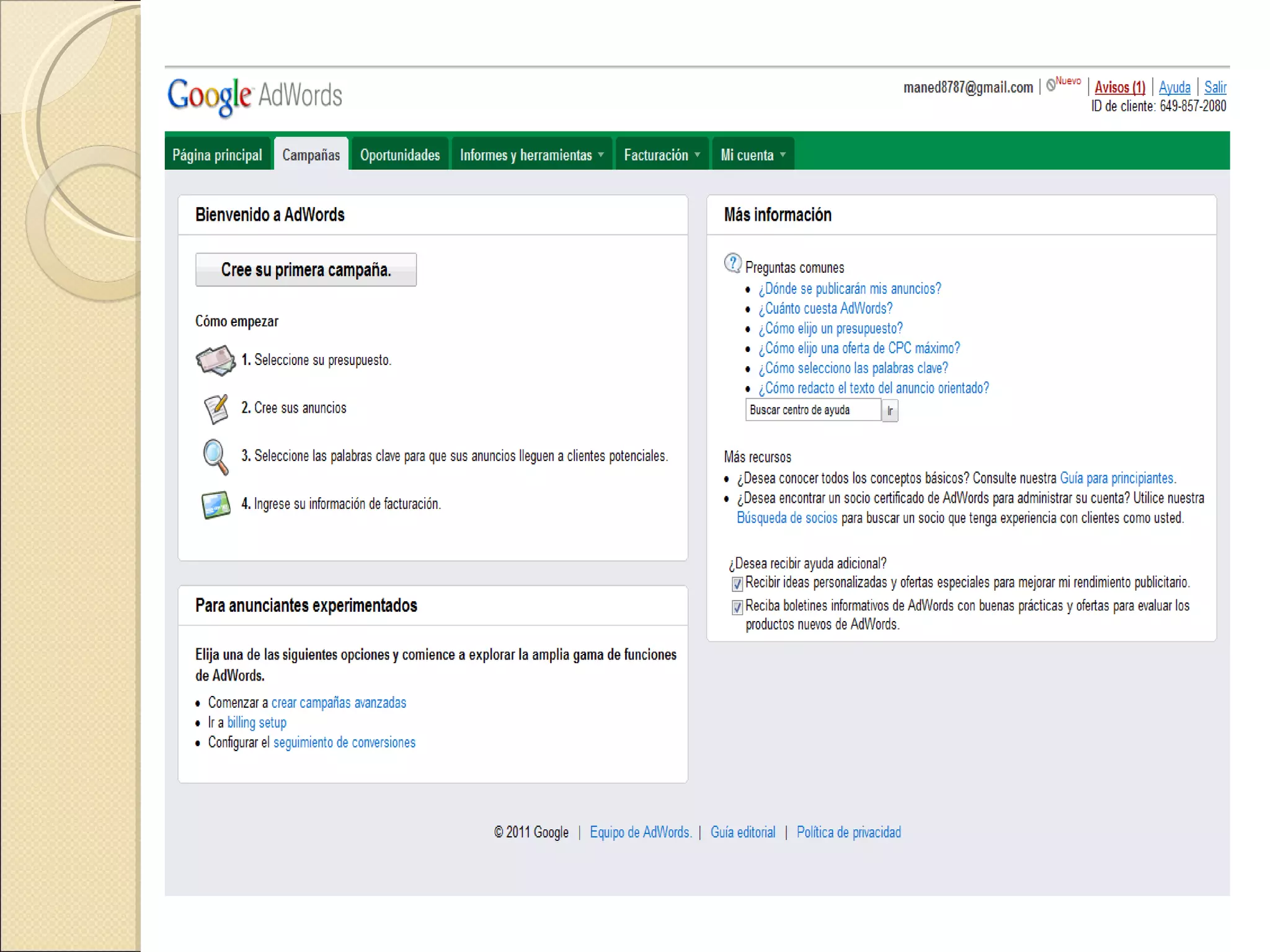Uncheck Recibir ideas personalizadas checkbox
1270x952 pixels.
click(737, 584)
